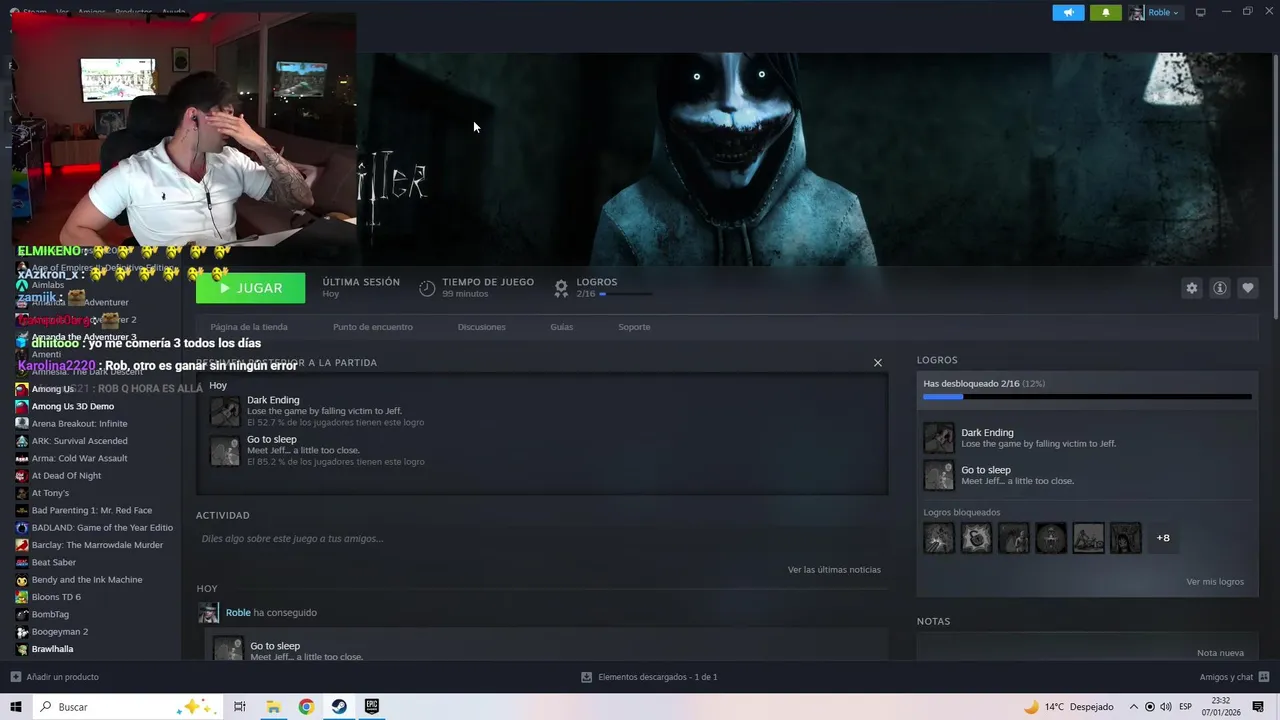Open Ver las últimas noticias link
1280x720 pixels.
tap(834, 570)
